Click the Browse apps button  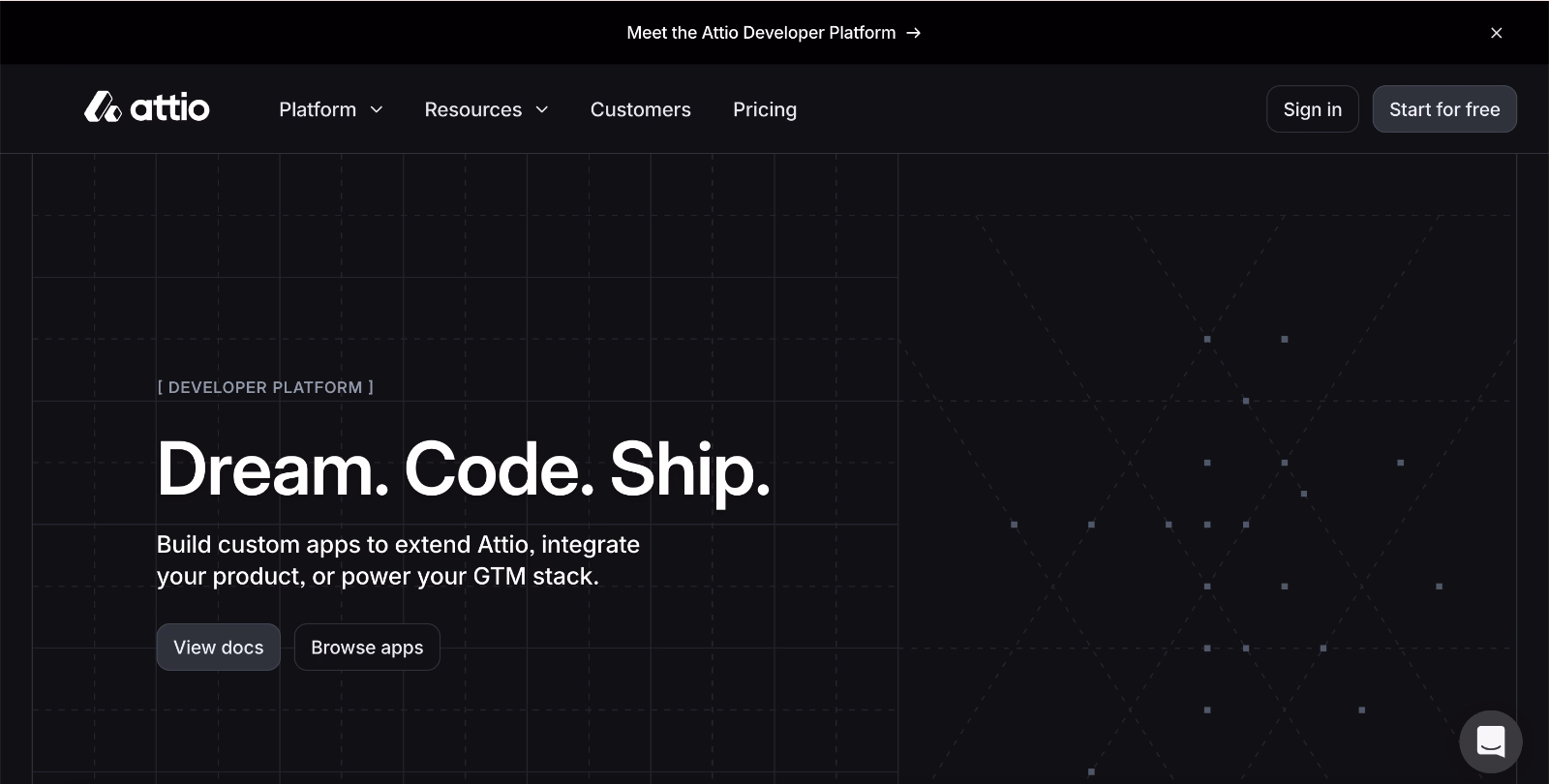coord(367,648)
